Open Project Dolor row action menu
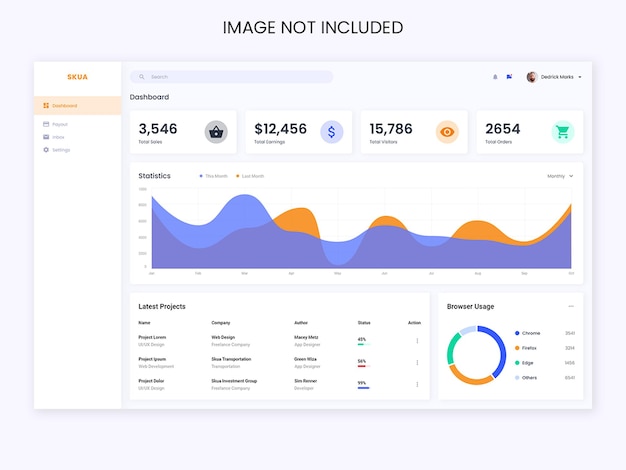Image resolution: width=626 pixels, height=470 pixels. pyautogui.click(x=417, y=384)
